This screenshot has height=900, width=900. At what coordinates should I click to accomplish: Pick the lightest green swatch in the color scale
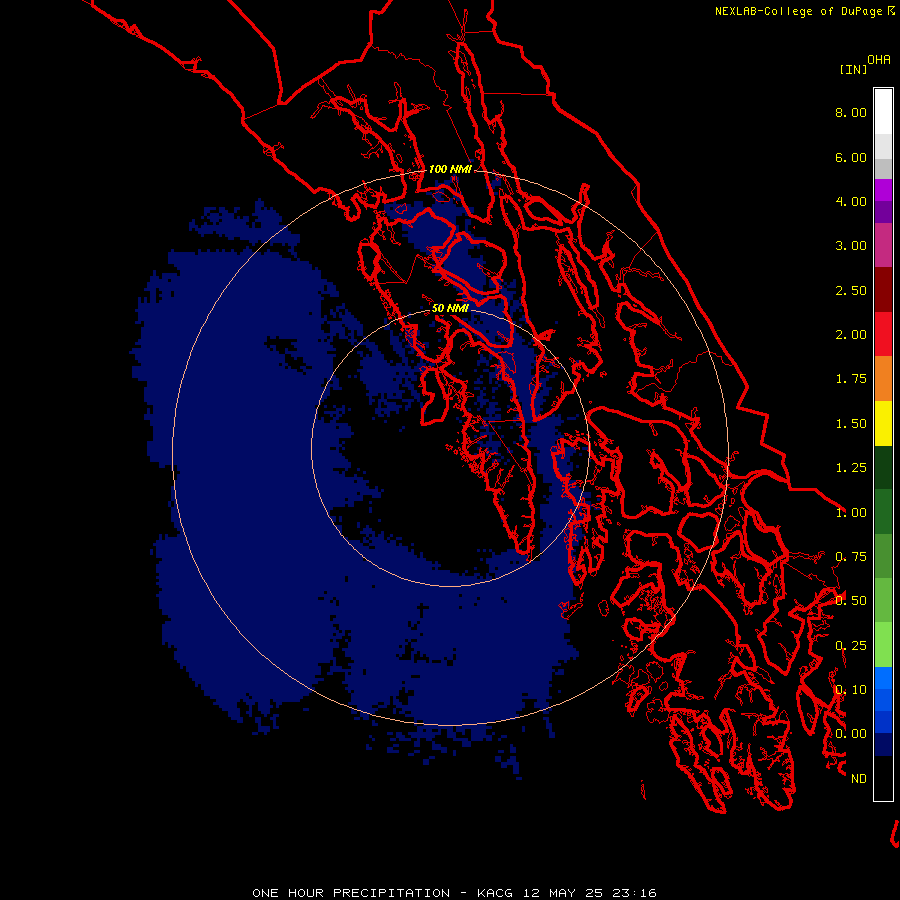click(883, 645)
